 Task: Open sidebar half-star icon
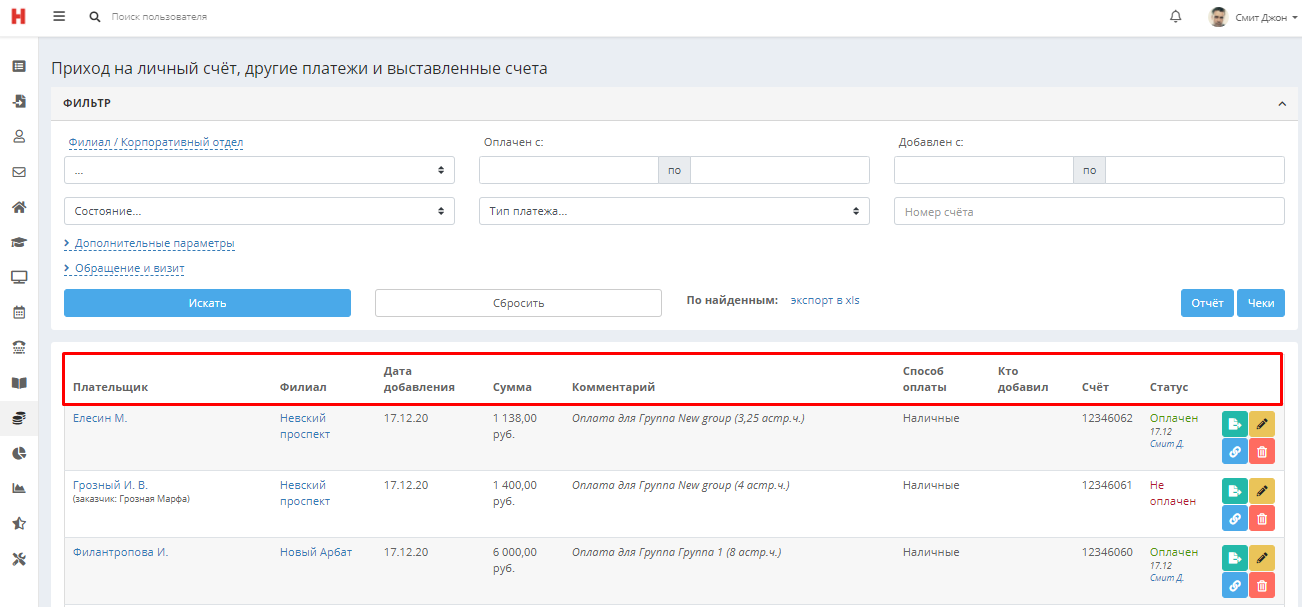point(18,523)
